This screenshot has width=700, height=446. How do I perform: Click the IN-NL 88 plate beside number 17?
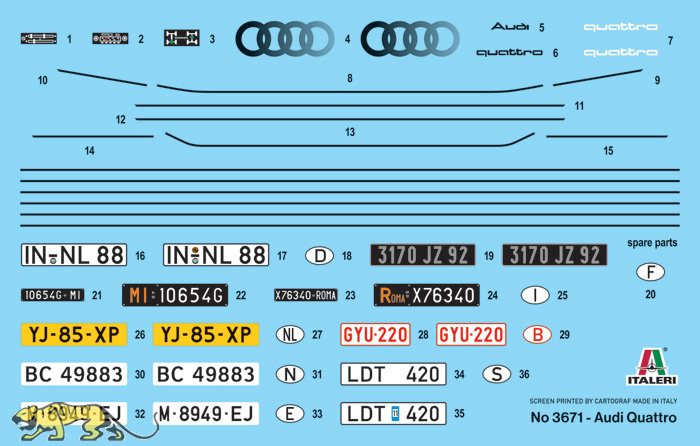pyautogui.click(x=216, y=255)
